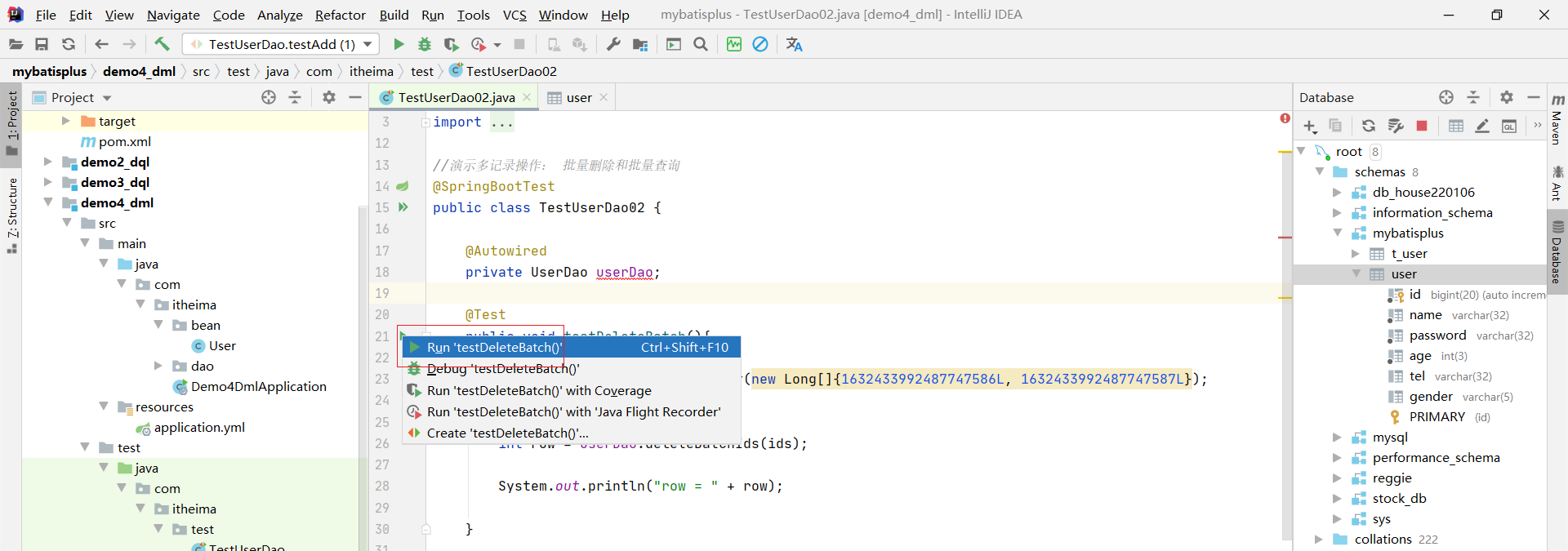This screenshot has width=1568, height=551.
Task: Run with coverage using the shield icon
Action: (451, 44)
